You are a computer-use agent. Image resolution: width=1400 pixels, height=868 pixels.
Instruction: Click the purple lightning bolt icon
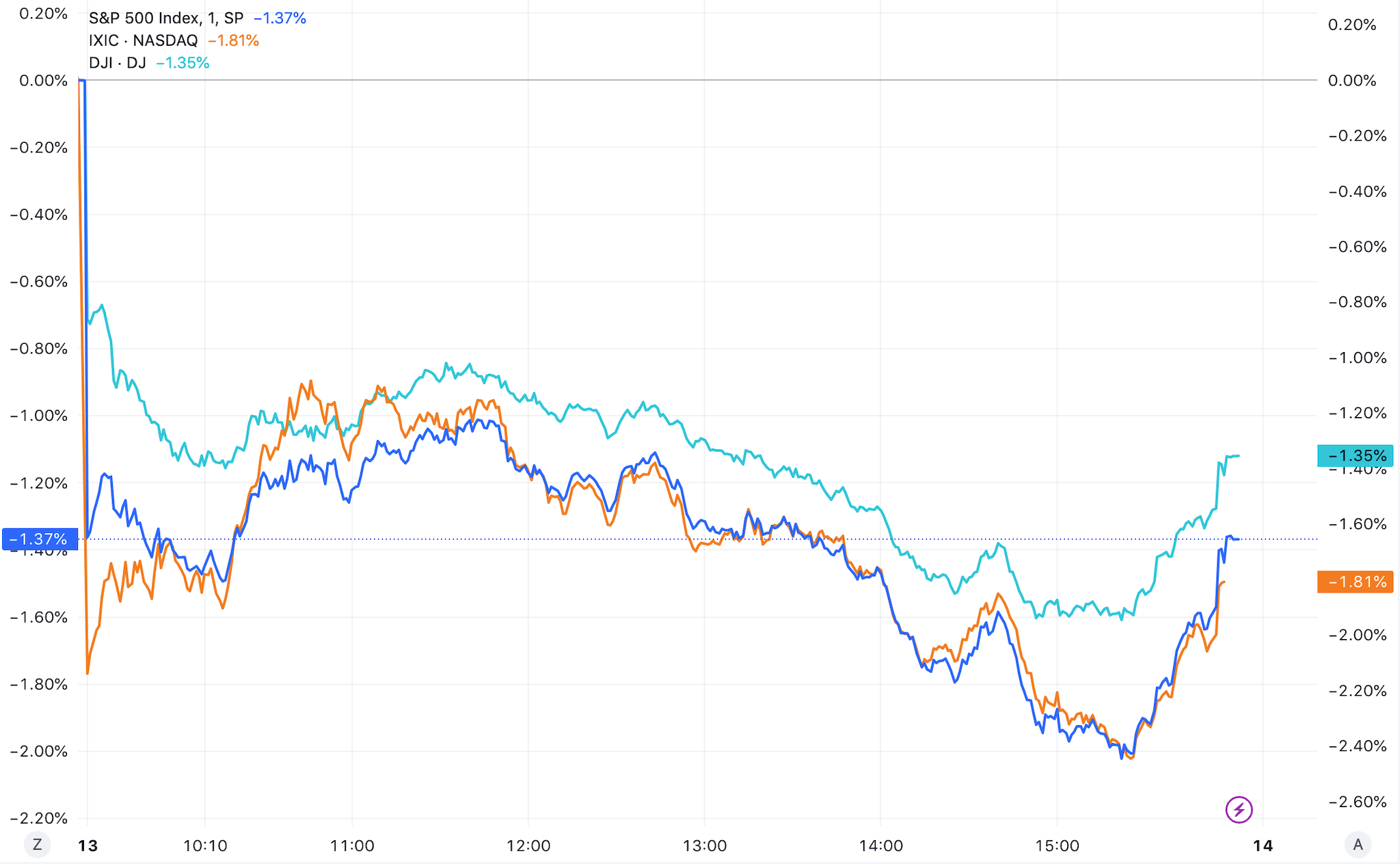click(1239, 809)
